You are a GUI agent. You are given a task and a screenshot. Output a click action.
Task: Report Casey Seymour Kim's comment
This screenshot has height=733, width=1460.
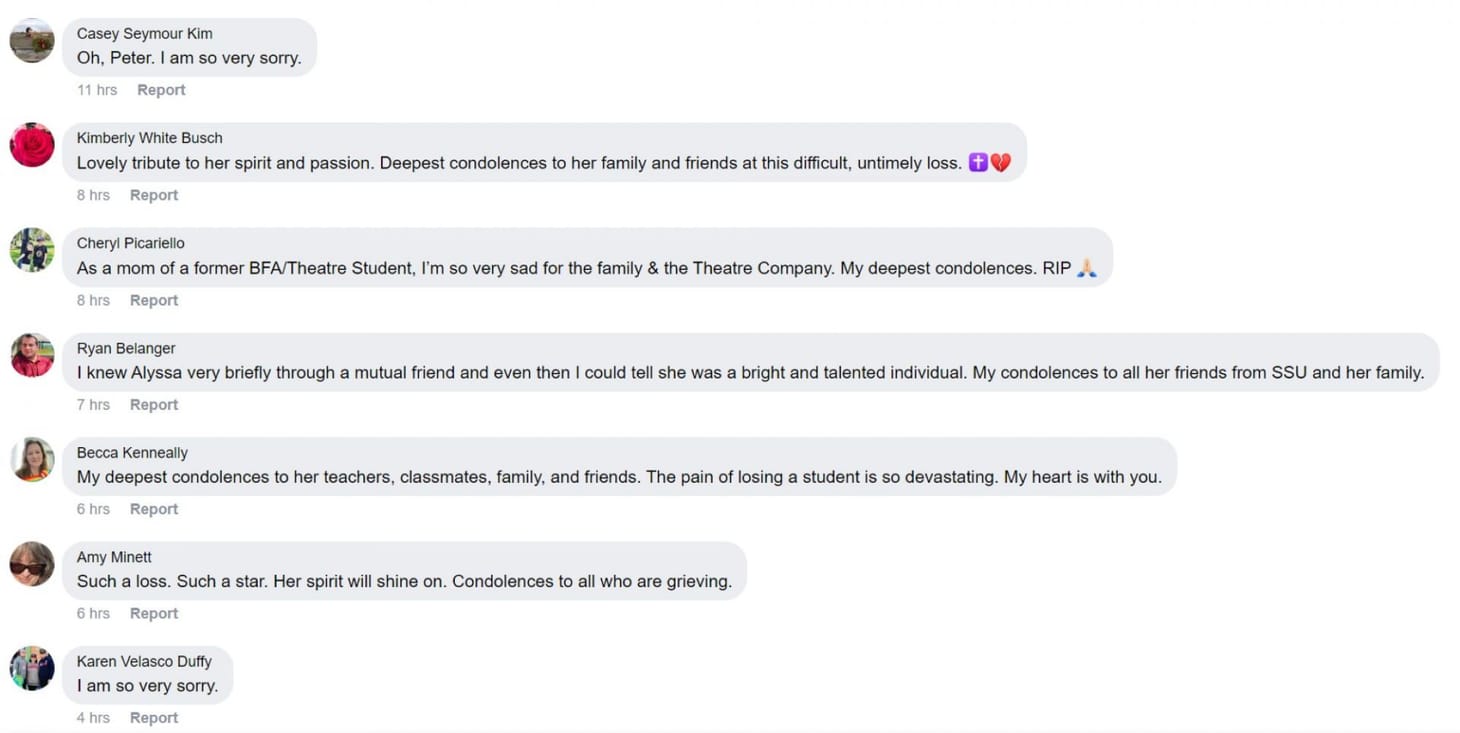pos(161,89)
